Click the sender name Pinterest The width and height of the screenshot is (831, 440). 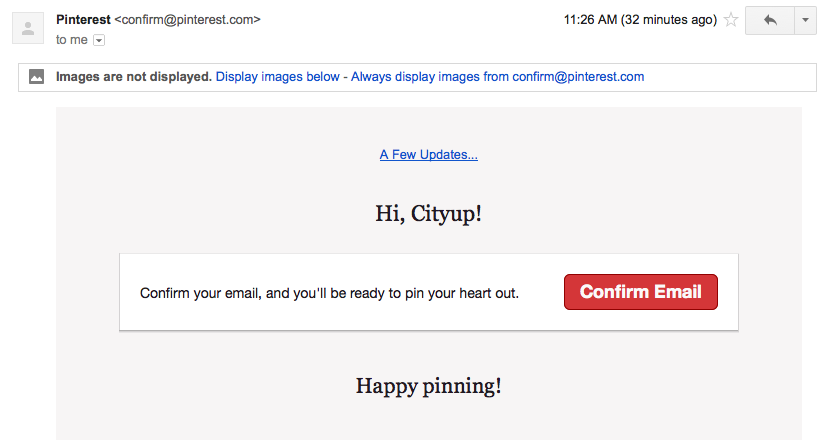click(x=83, y=20)
